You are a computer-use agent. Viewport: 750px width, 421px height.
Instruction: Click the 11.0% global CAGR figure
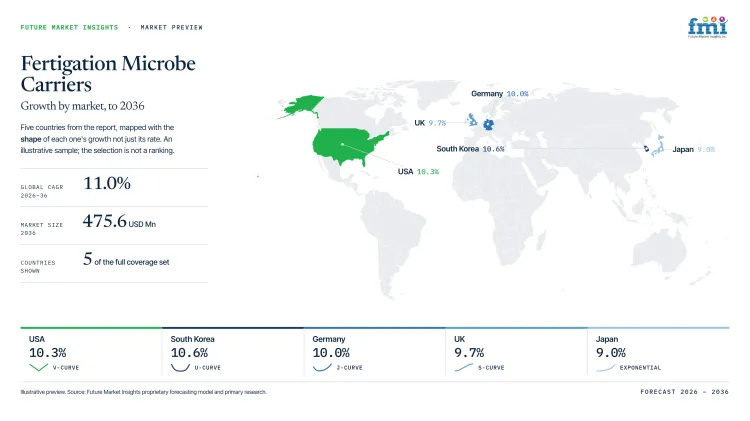[107, 183]
